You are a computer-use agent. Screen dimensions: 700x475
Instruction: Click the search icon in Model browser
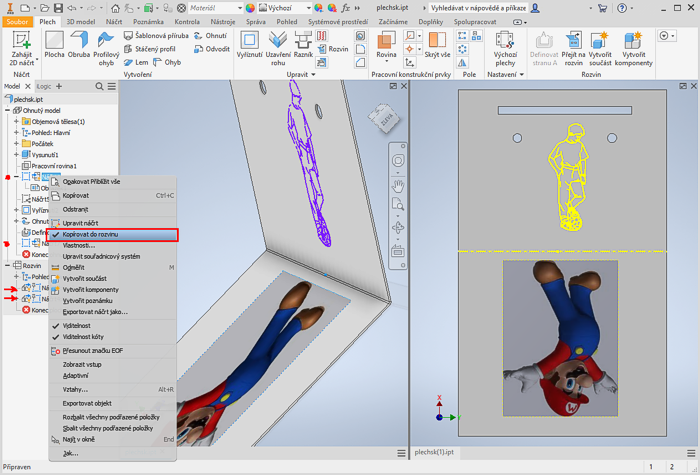pyautogui.click(x=99, y=87)
